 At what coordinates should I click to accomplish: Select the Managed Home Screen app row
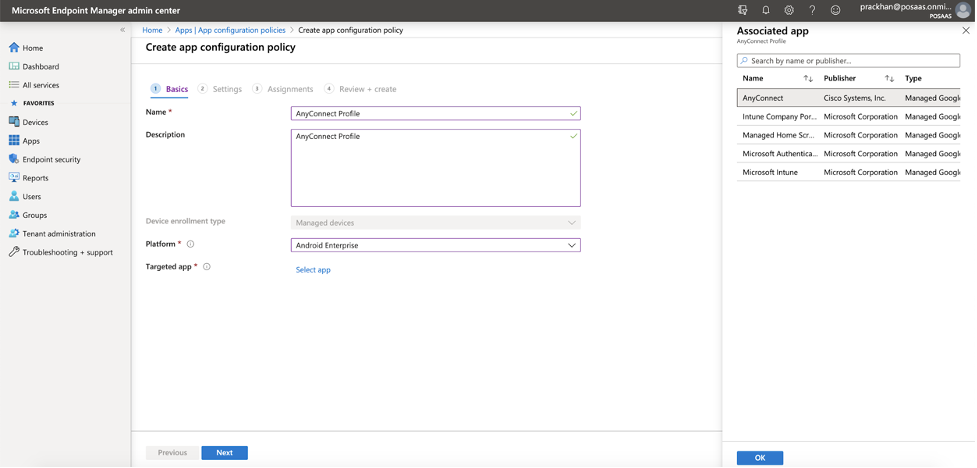[849, 135]
